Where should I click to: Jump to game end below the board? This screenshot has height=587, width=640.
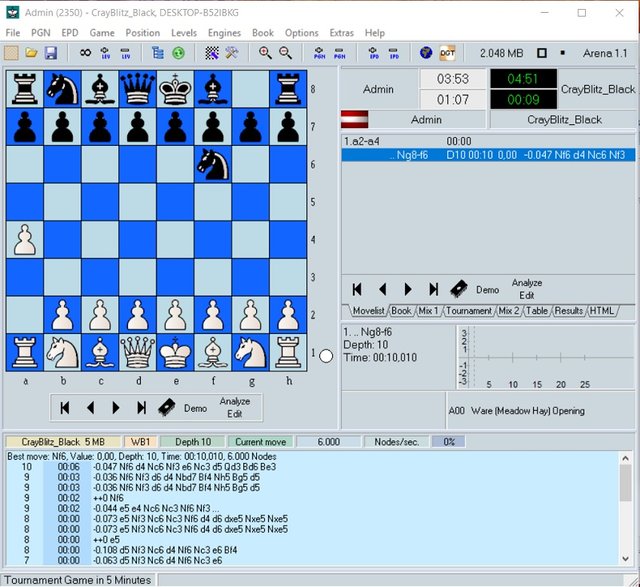141,408
